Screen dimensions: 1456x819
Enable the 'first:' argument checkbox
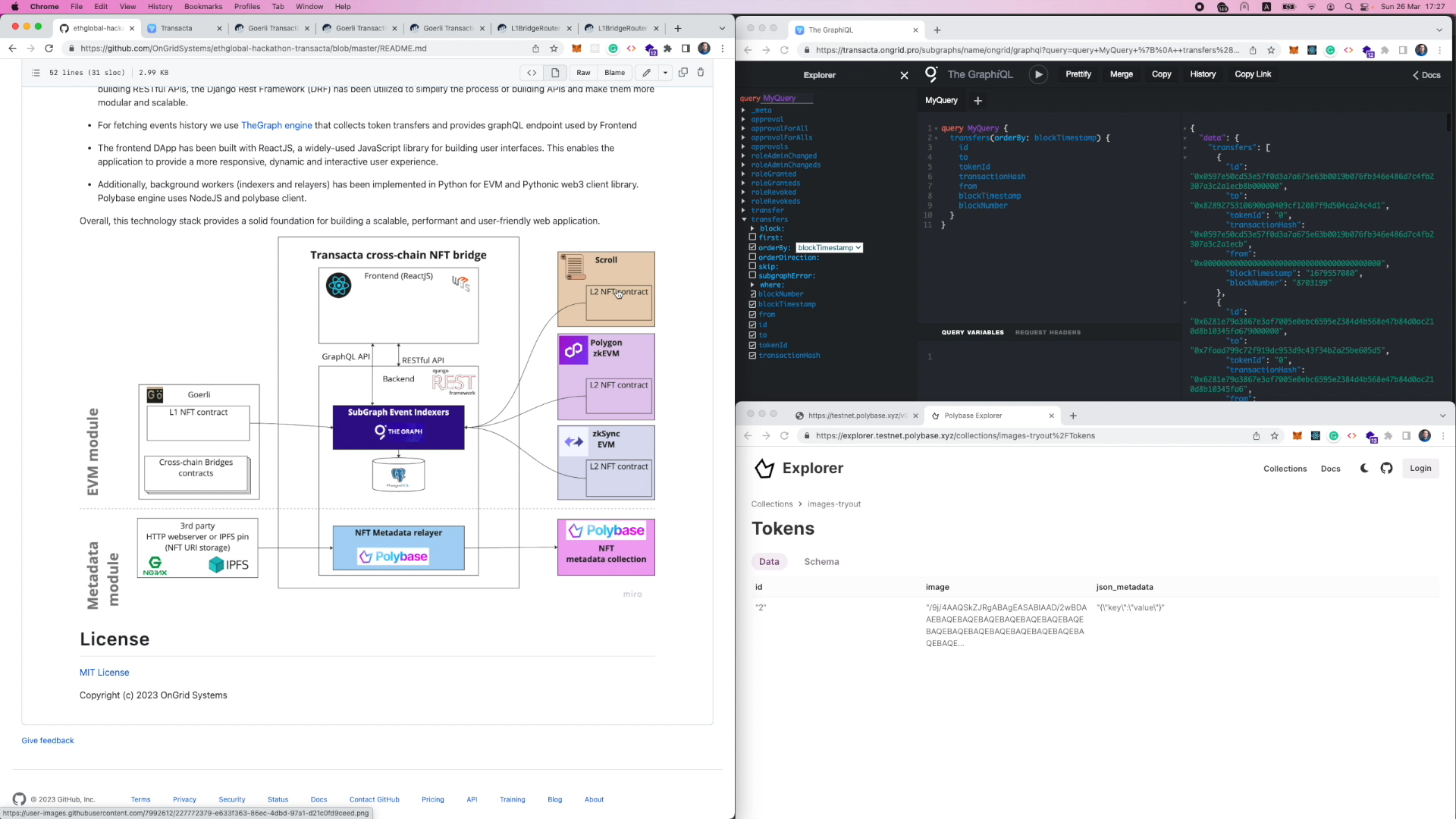[x=752, y=237]
